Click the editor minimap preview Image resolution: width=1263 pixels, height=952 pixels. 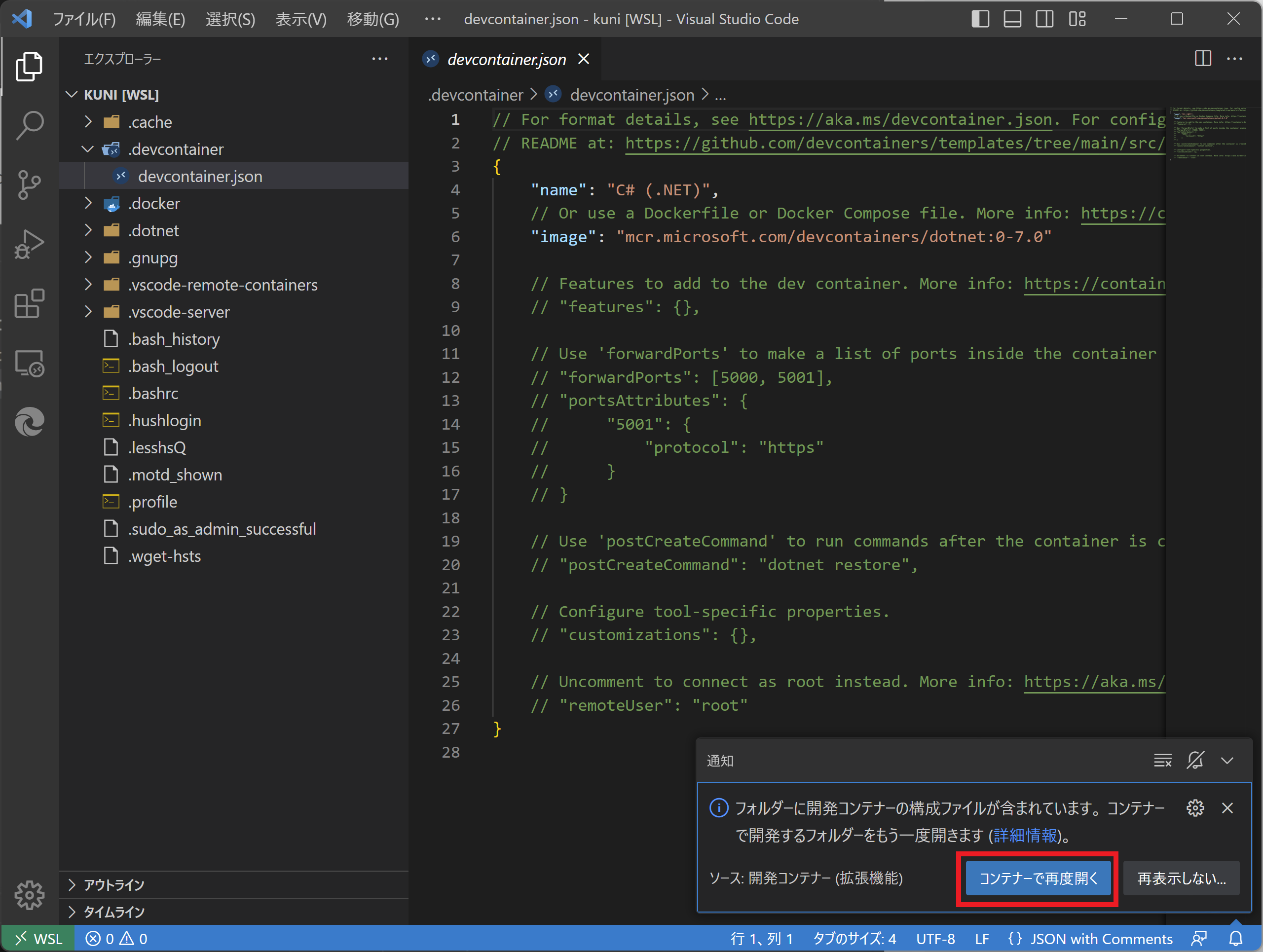pyautogui.click(x=1208, y=133)
